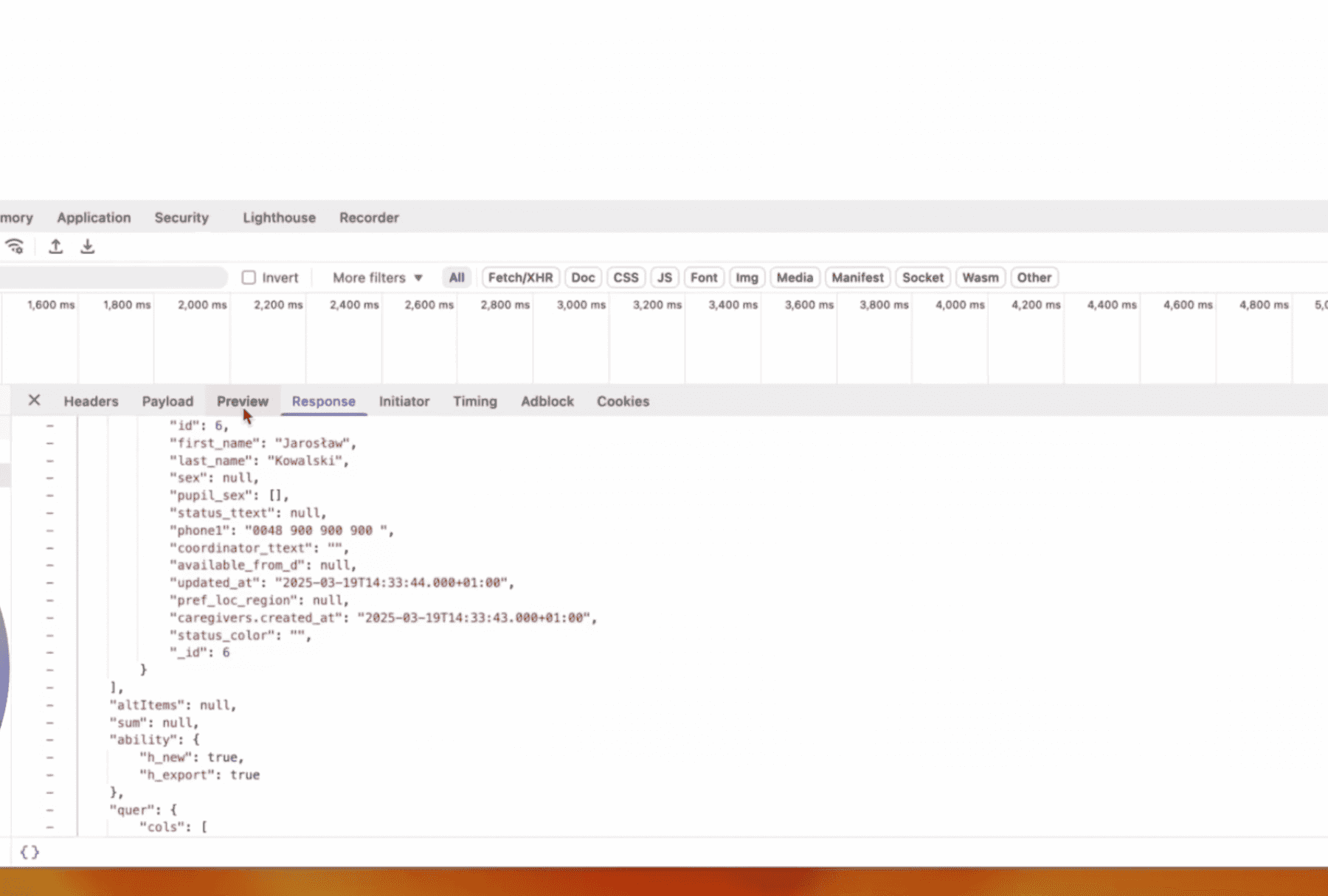Click the import HAR upload icon
The image size is (1328, 896).
click(x=55, y=246)
